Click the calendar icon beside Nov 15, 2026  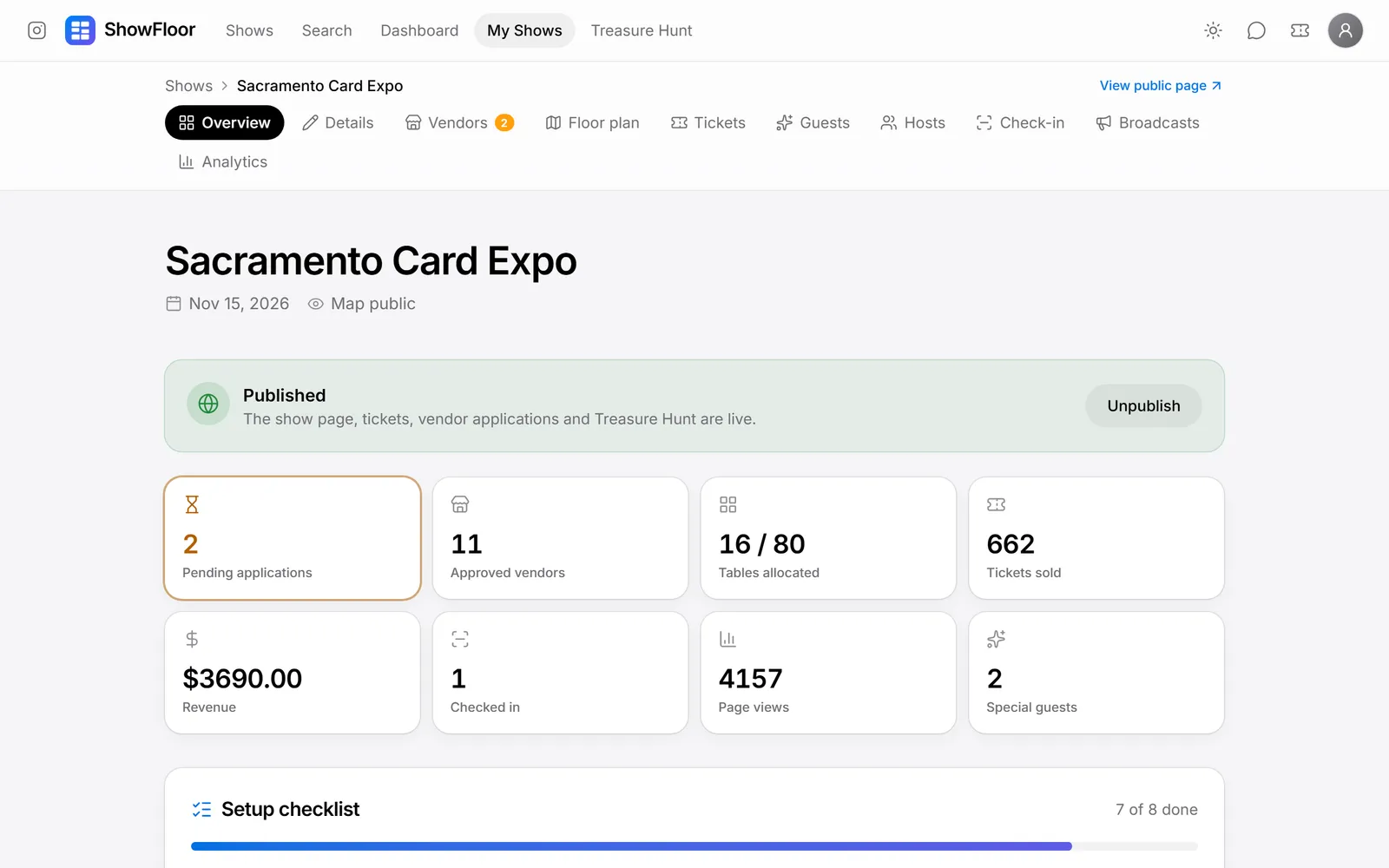[x=174, y=304]
